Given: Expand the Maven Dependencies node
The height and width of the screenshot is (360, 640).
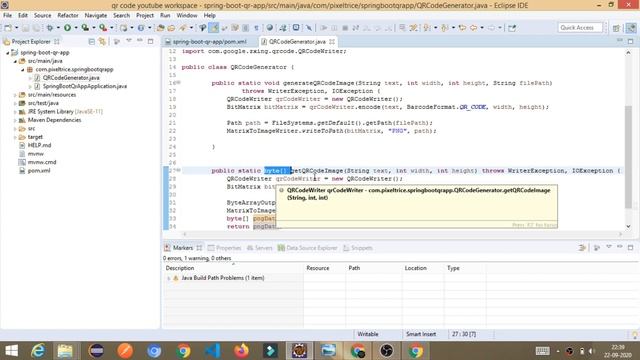Looking at the screenshot, I should coord(15,120).
